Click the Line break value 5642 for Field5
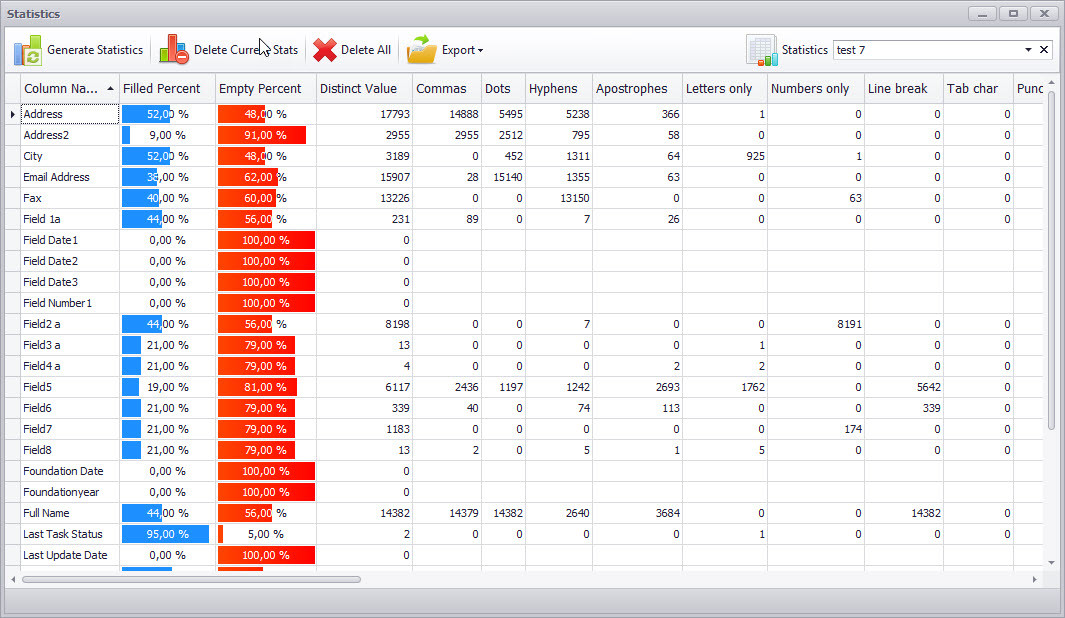1065x618 pixels. [928, 387]
